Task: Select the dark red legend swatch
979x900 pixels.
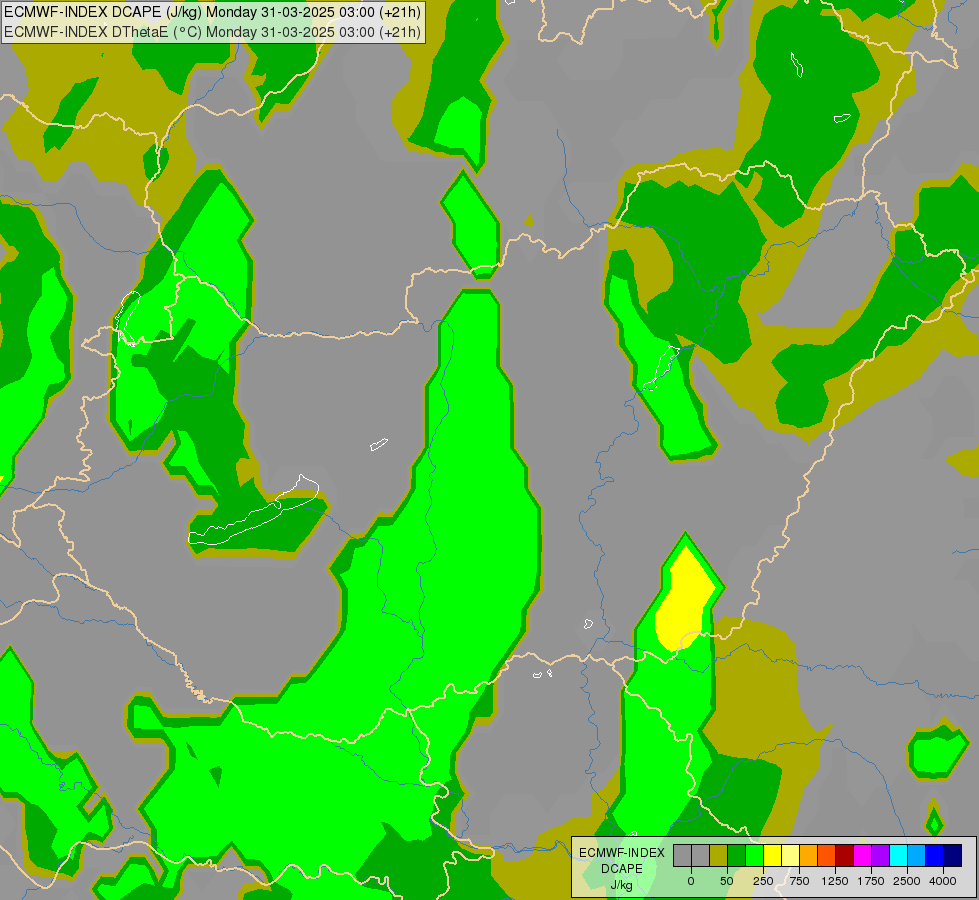Action: pyautogui.click(x=845, y=856)
